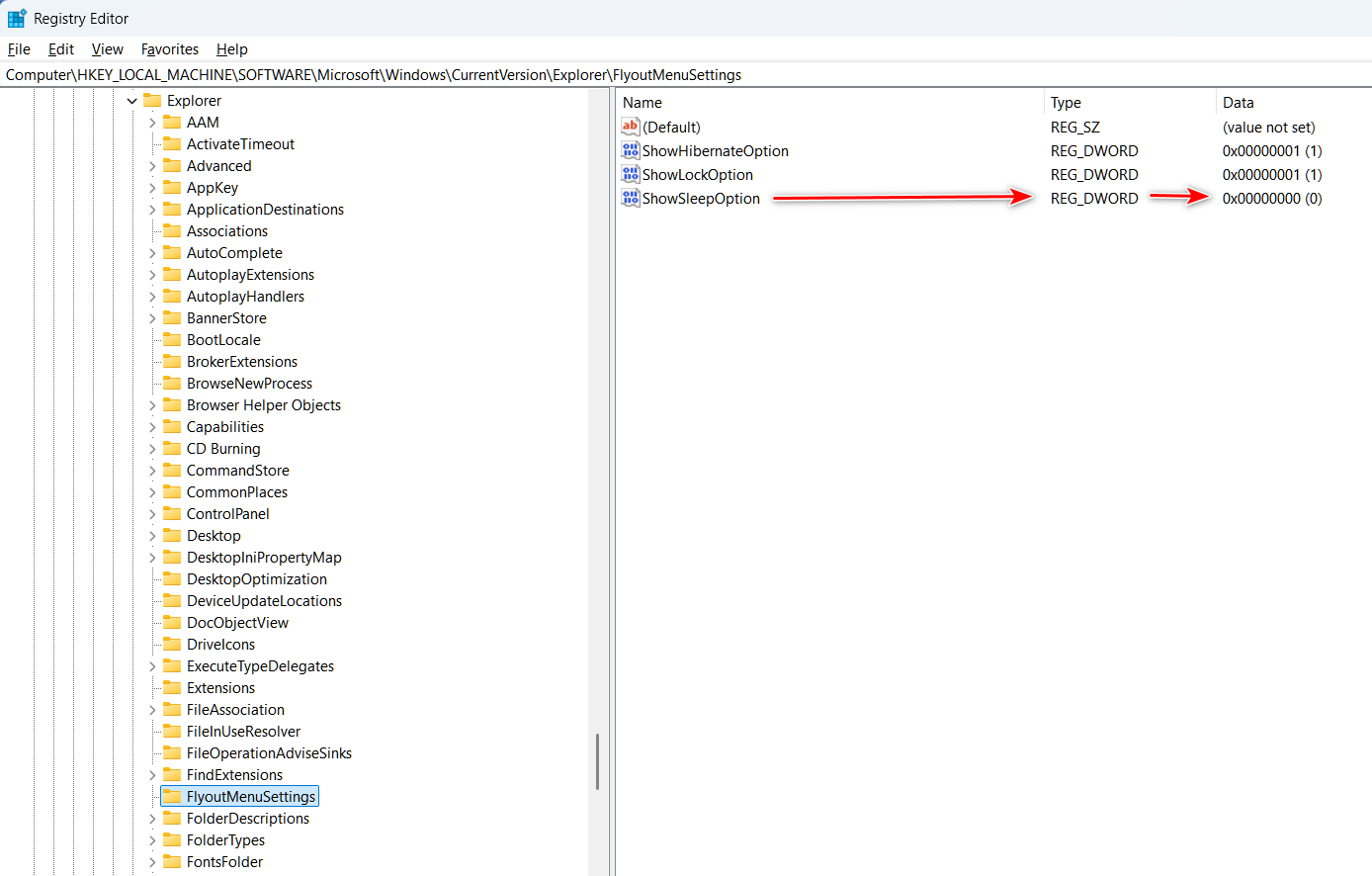This screenshot has height=876, width=1372.
Task: Click the DriveIcons key folder icon
Action: [x=172, y=644]
